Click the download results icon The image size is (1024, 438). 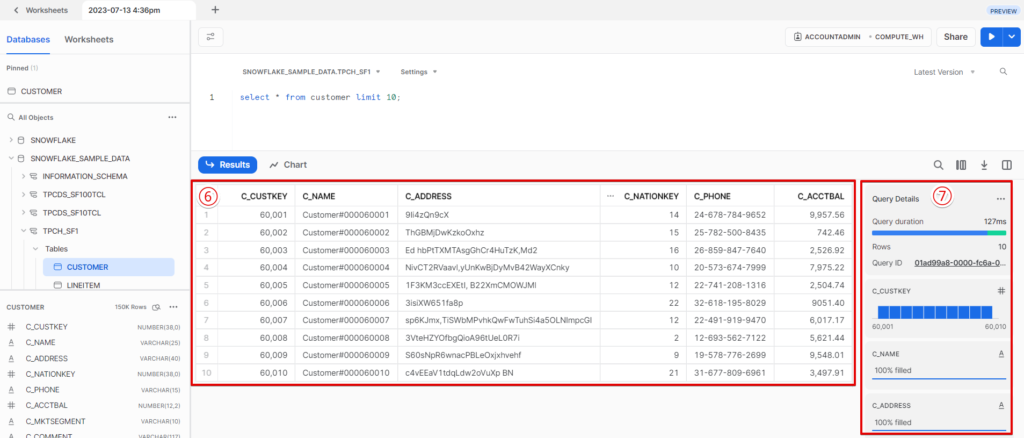tap(984, 165)
